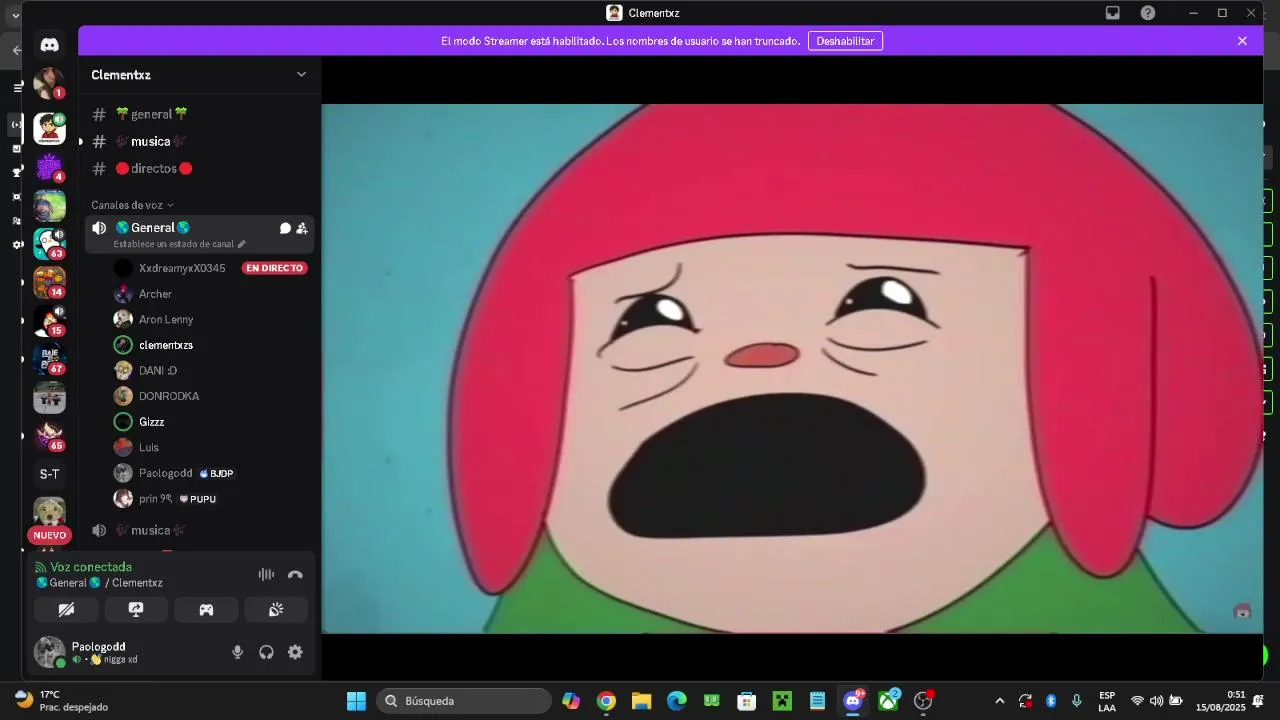The height and width of the screenshot is (720, 1280).
Task: Open Discord inbox icon in title bar
Action: pyautogui.click(x=1112, y=13)
